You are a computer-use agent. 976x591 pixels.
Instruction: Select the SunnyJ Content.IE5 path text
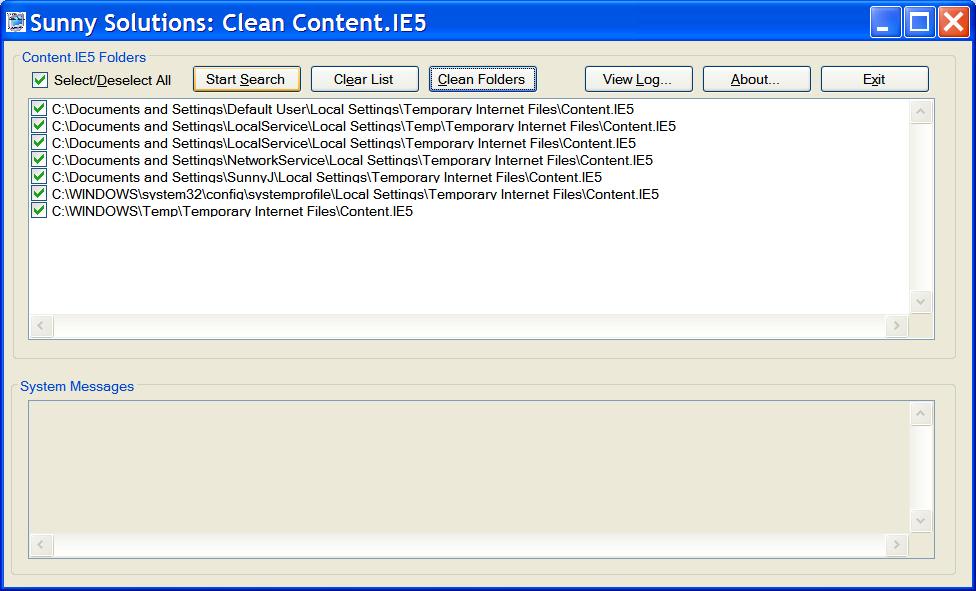click(x=327, y=177)
